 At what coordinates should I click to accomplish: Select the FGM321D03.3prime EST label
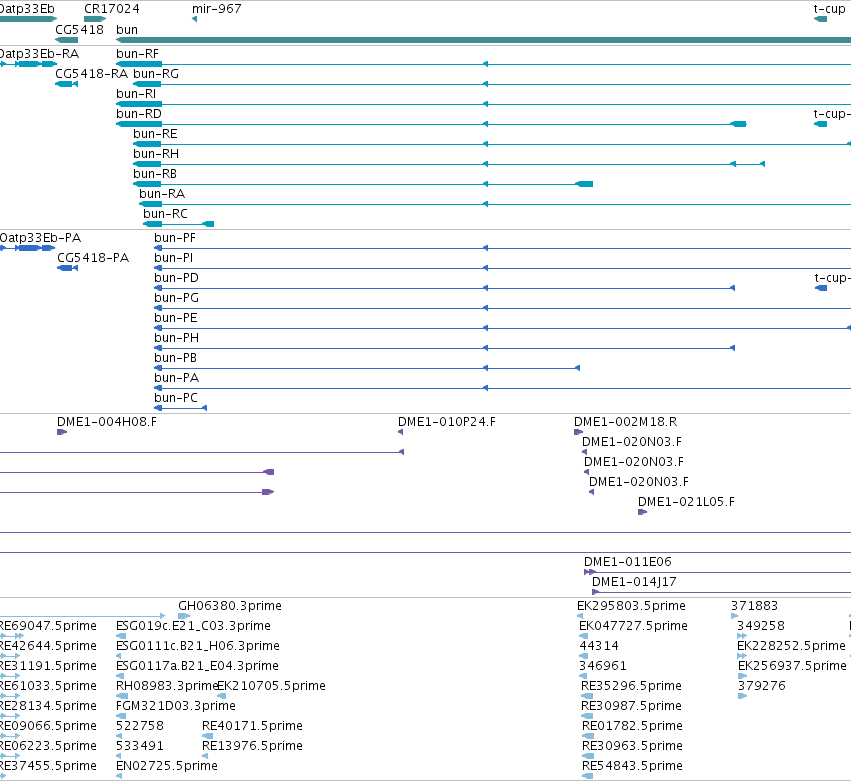pyautogui.click(x=176, y=706)
